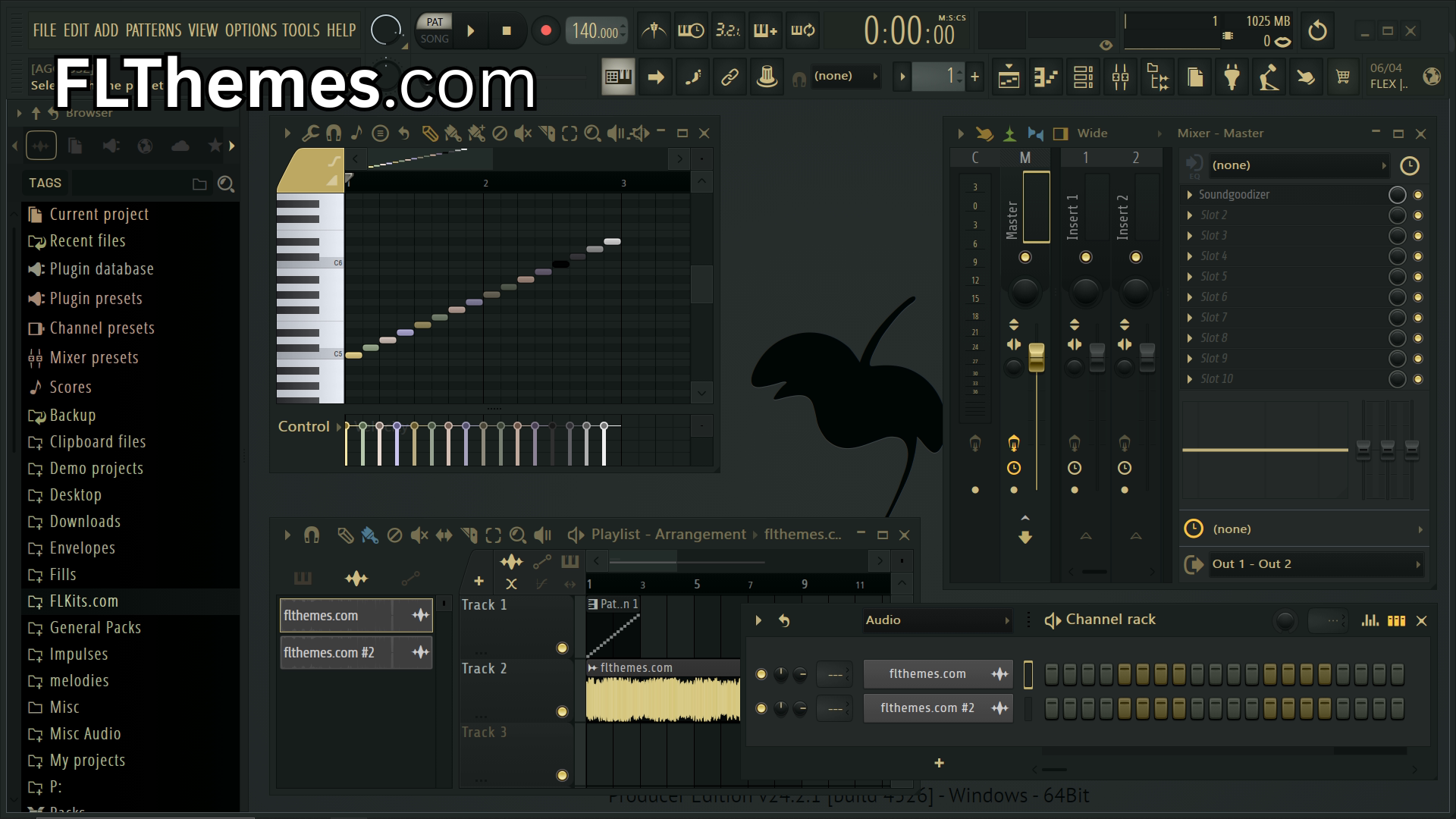Screen dimensions: 1456x819
Task: Toggle the Channel rack step/piano view icon
Action: pyautogui.click(x=1396, y=620)
